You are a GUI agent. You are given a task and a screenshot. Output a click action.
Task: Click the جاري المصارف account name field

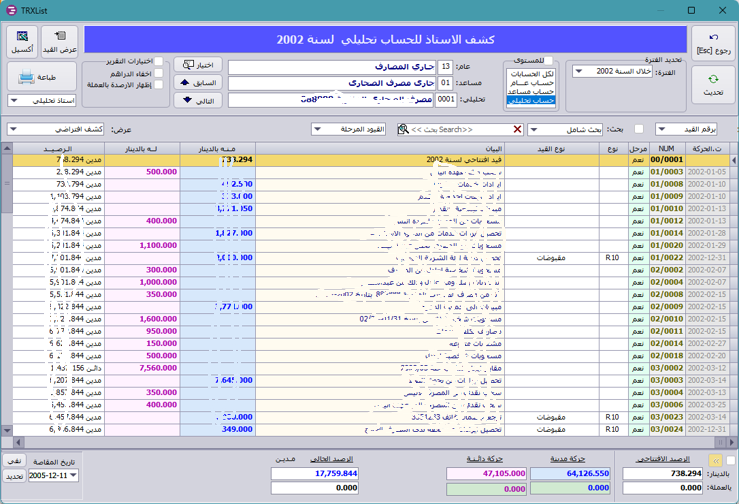click(332, 67)
